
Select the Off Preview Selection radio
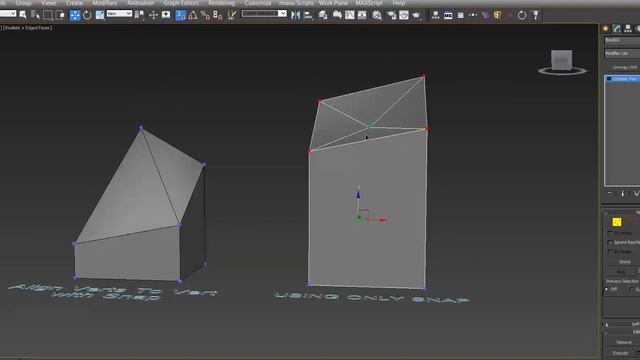pos(607,289)
